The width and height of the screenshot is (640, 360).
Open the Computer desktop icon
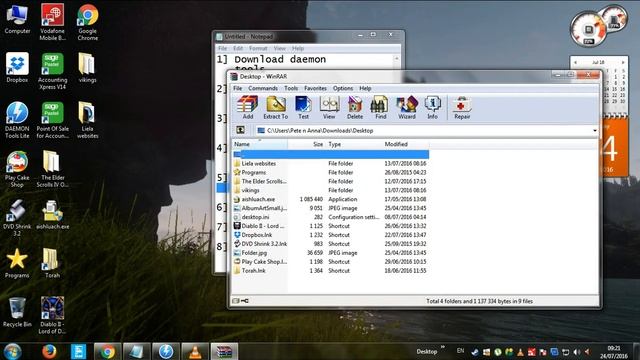coord(17,19)
